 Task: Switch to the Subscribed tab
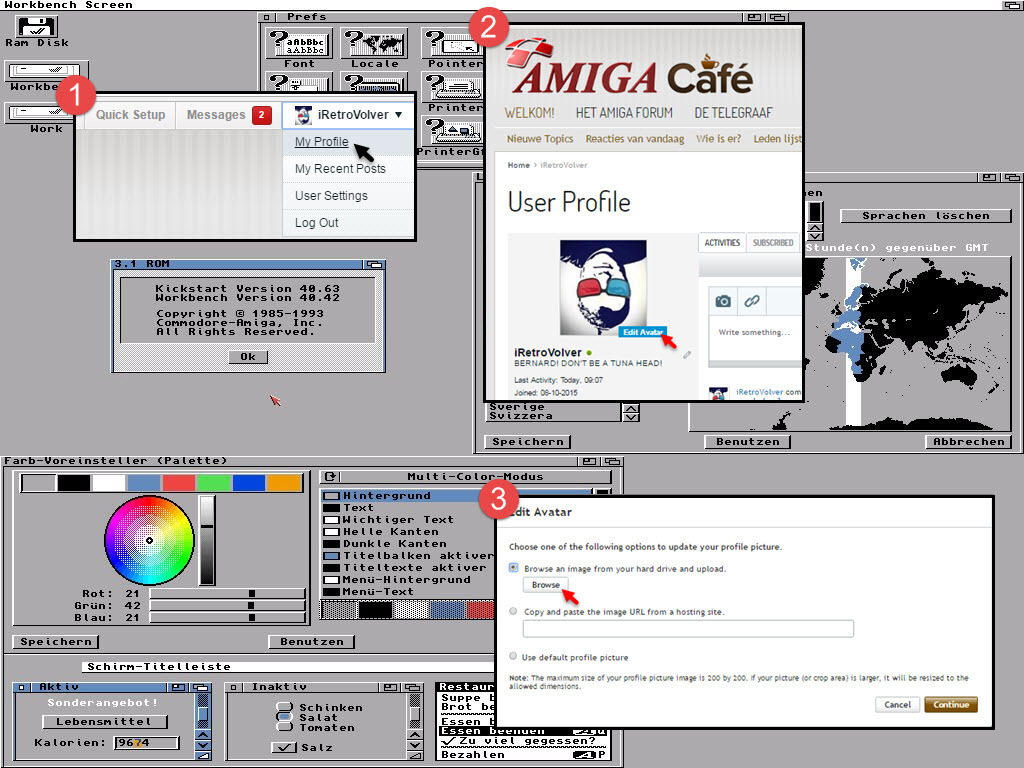pos(773,242)
